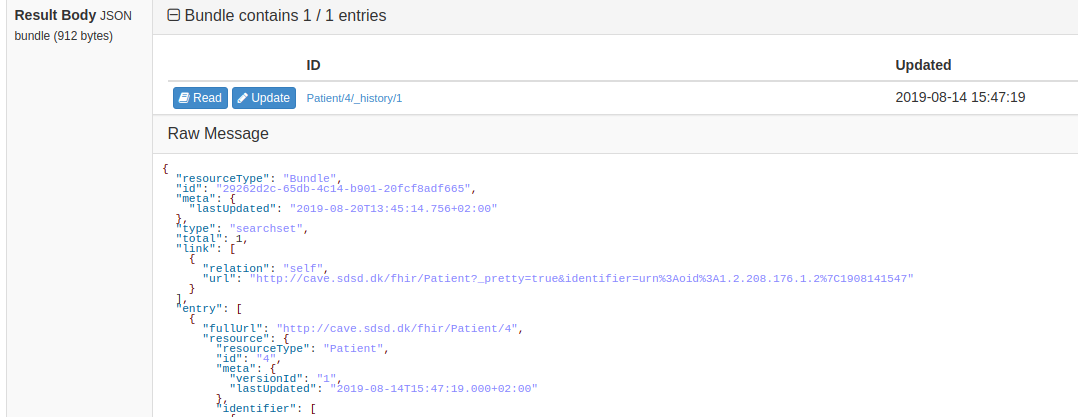Click the pencil icon on the Update button
The image size is (1078, 417).
point(243,98)
